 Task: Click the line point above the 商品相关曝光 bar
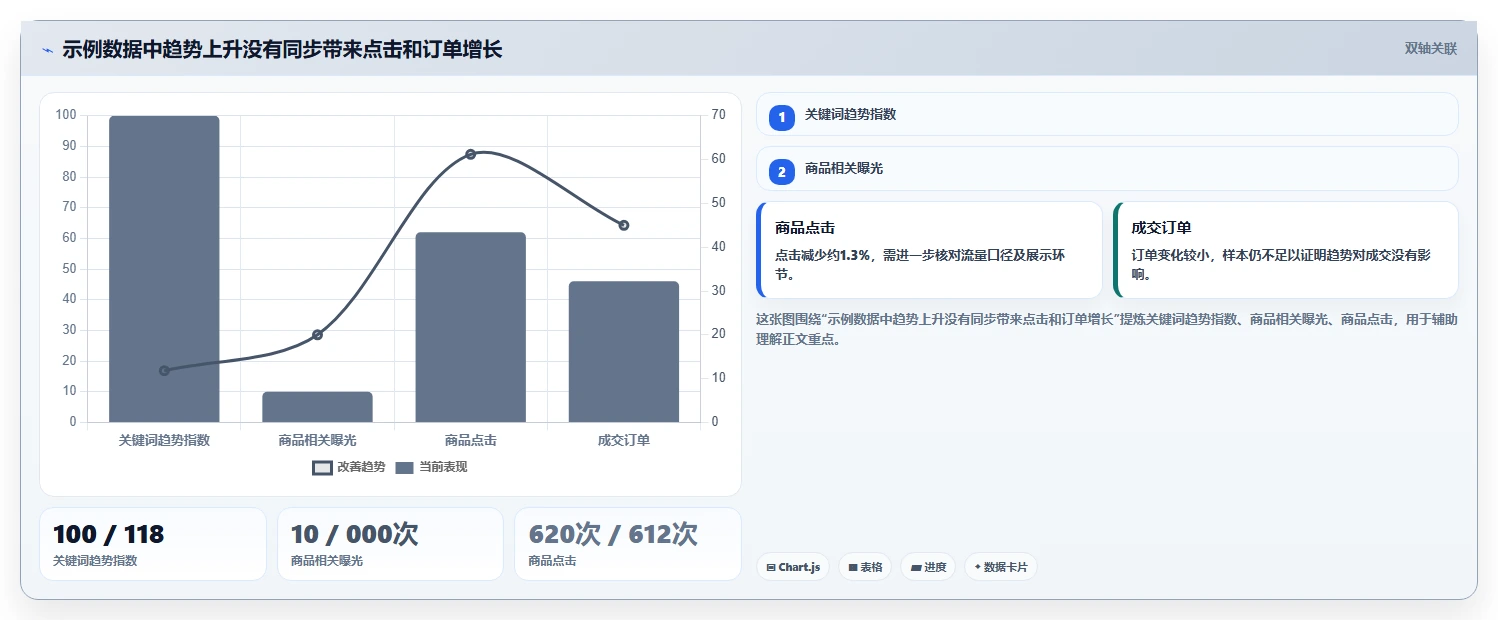coord(317,334)
